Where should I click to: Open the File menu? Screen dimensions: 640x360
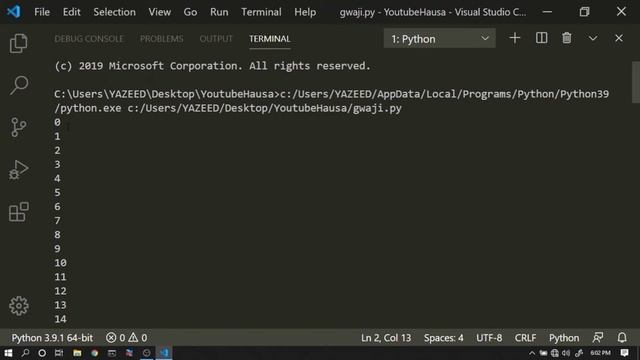tap(42, 12)
